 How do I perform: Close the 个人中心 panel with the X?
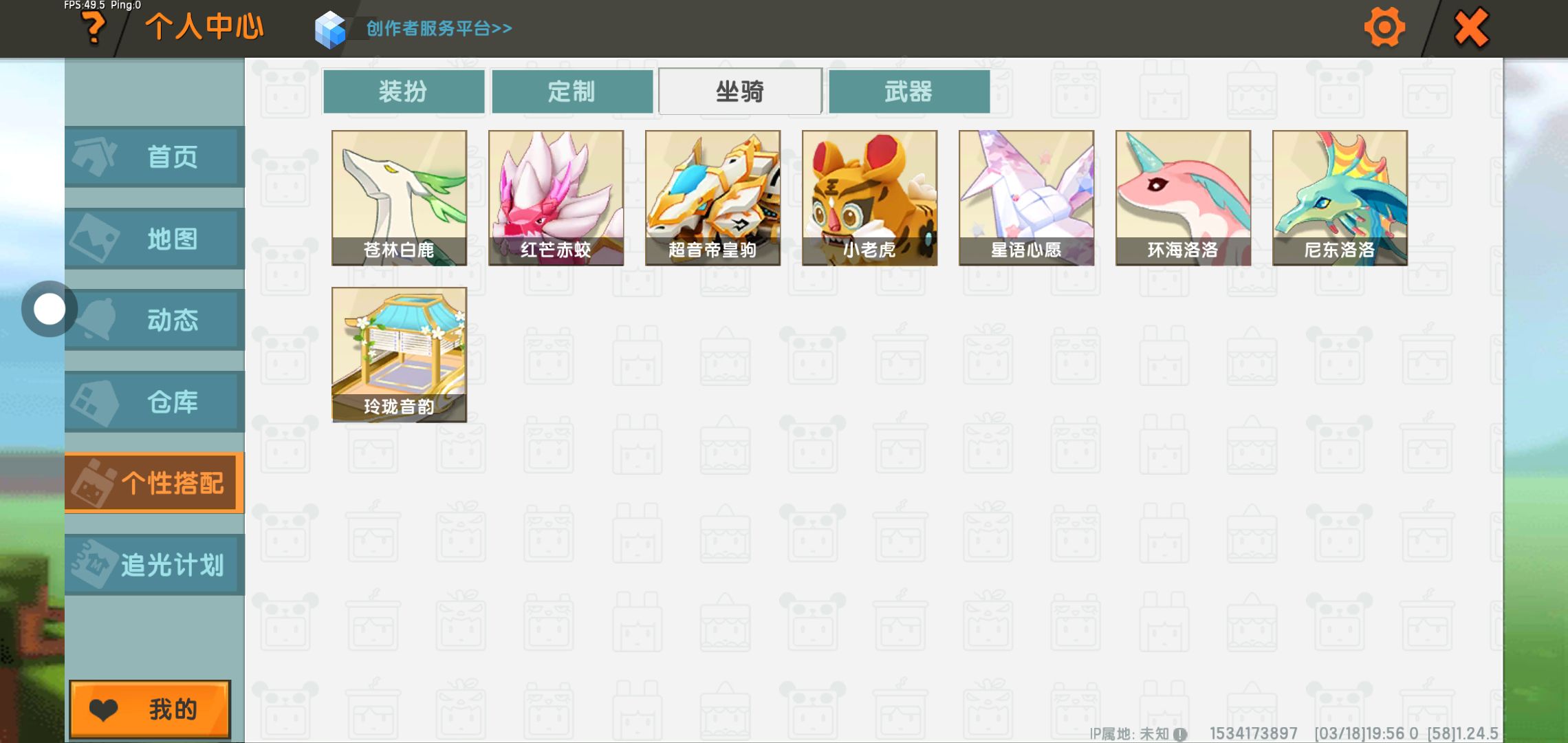click(x=1472, y=28)
